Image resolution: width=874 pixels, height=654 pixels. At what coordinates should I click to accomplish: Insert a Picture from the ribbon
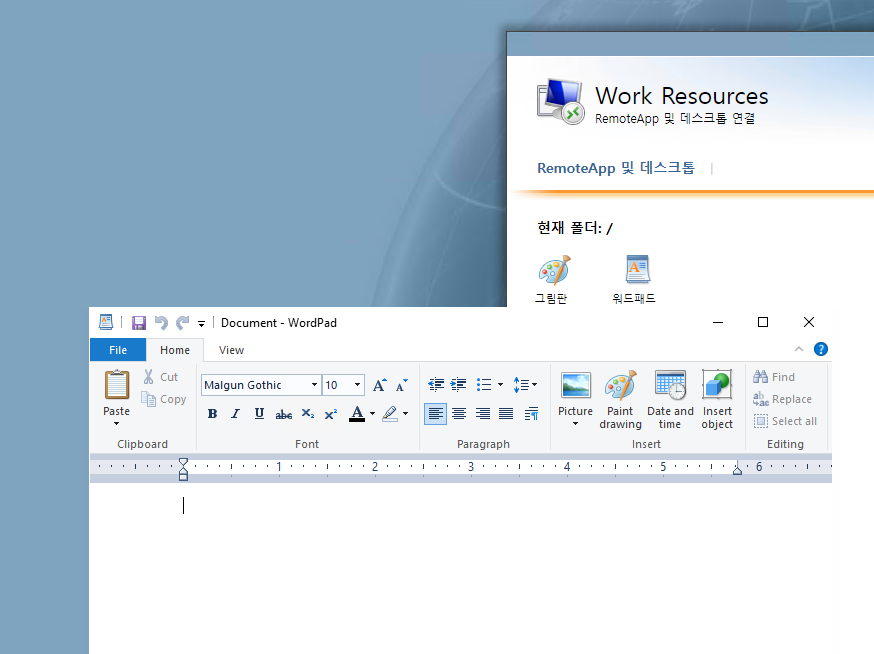click(575, 386)
